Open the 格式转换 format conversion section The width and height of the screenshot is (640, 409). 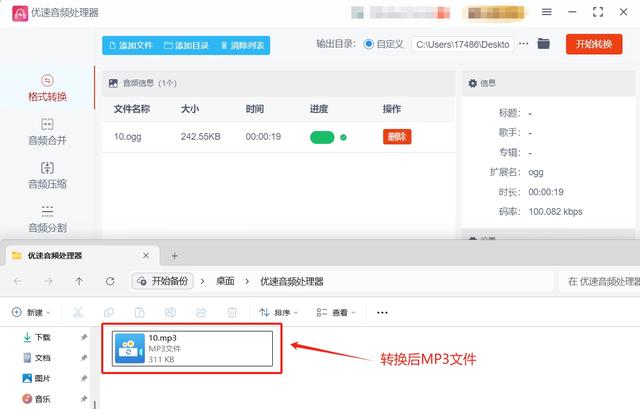pyautogui.click(x=47, y=88)
